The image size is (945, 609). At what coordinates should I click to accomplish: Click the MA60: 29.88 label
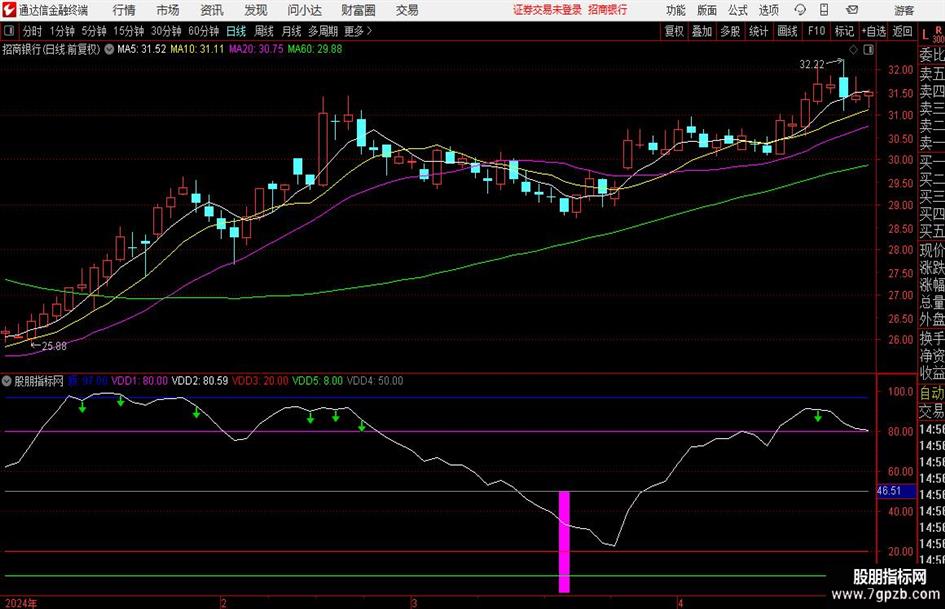tap(315, 49)
